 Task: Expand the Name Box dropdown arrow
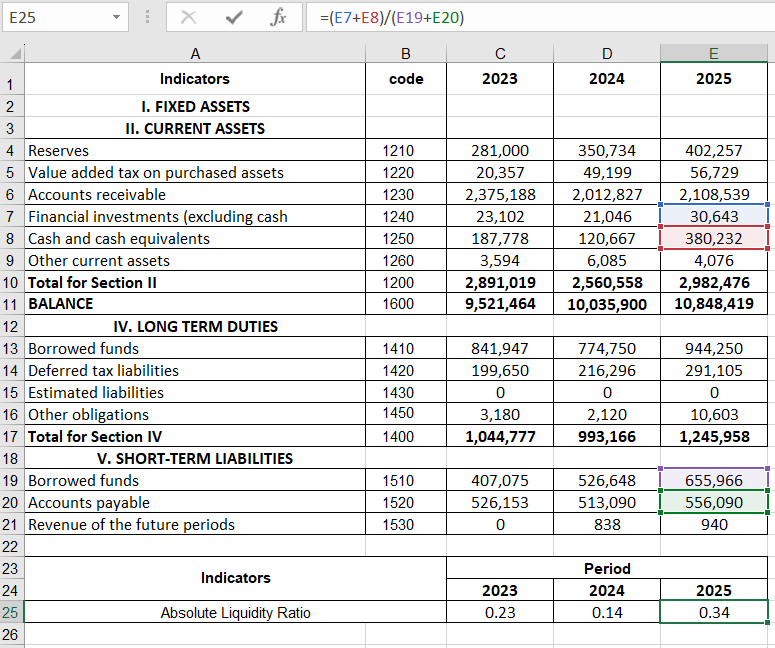point(117,18)
